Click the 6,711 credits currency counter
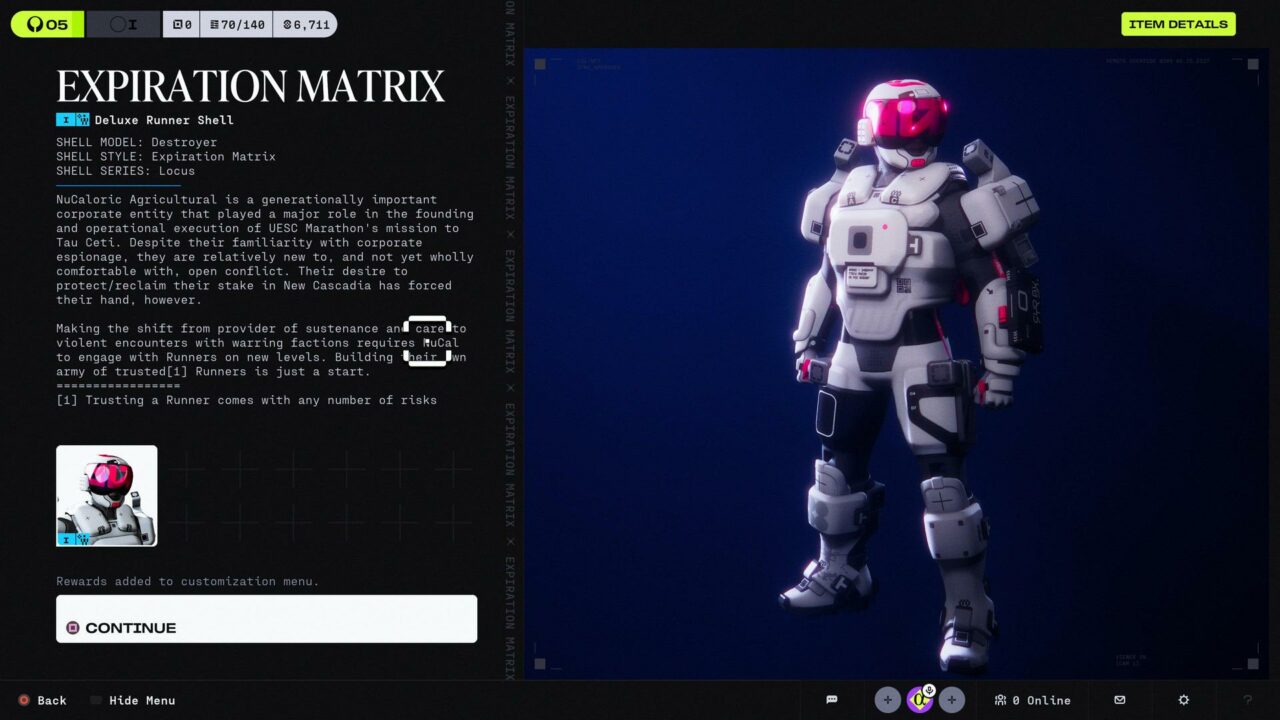The image size is (1280, 720). [305, 24]
